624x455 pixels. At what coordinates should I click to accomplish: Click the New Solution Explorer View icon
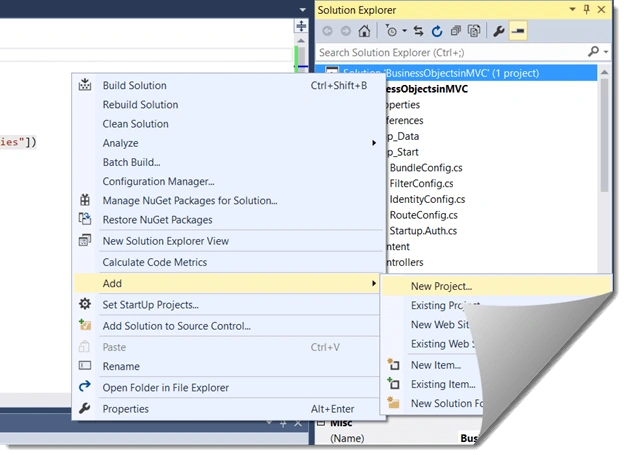pos(85,240)
